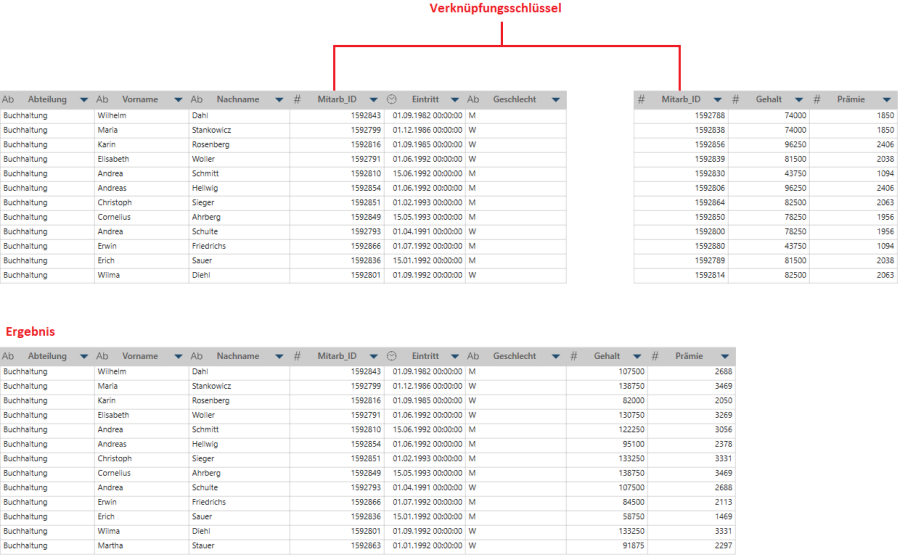Select the Mitarb_ID column header in Ergebnis table
The image size is (900, 557).
click(x=337, y=356)
